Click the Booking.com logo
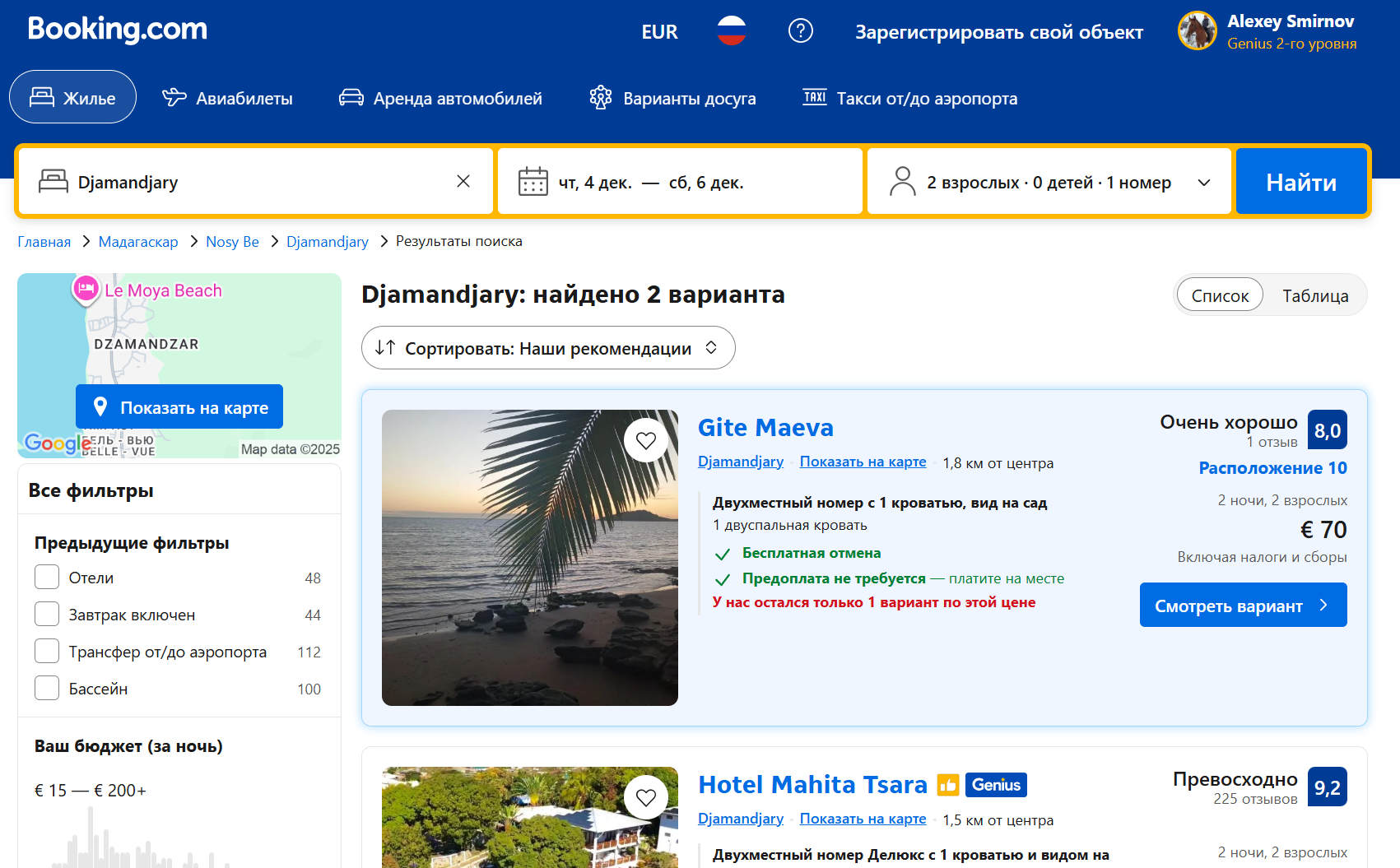 point(118,30)
